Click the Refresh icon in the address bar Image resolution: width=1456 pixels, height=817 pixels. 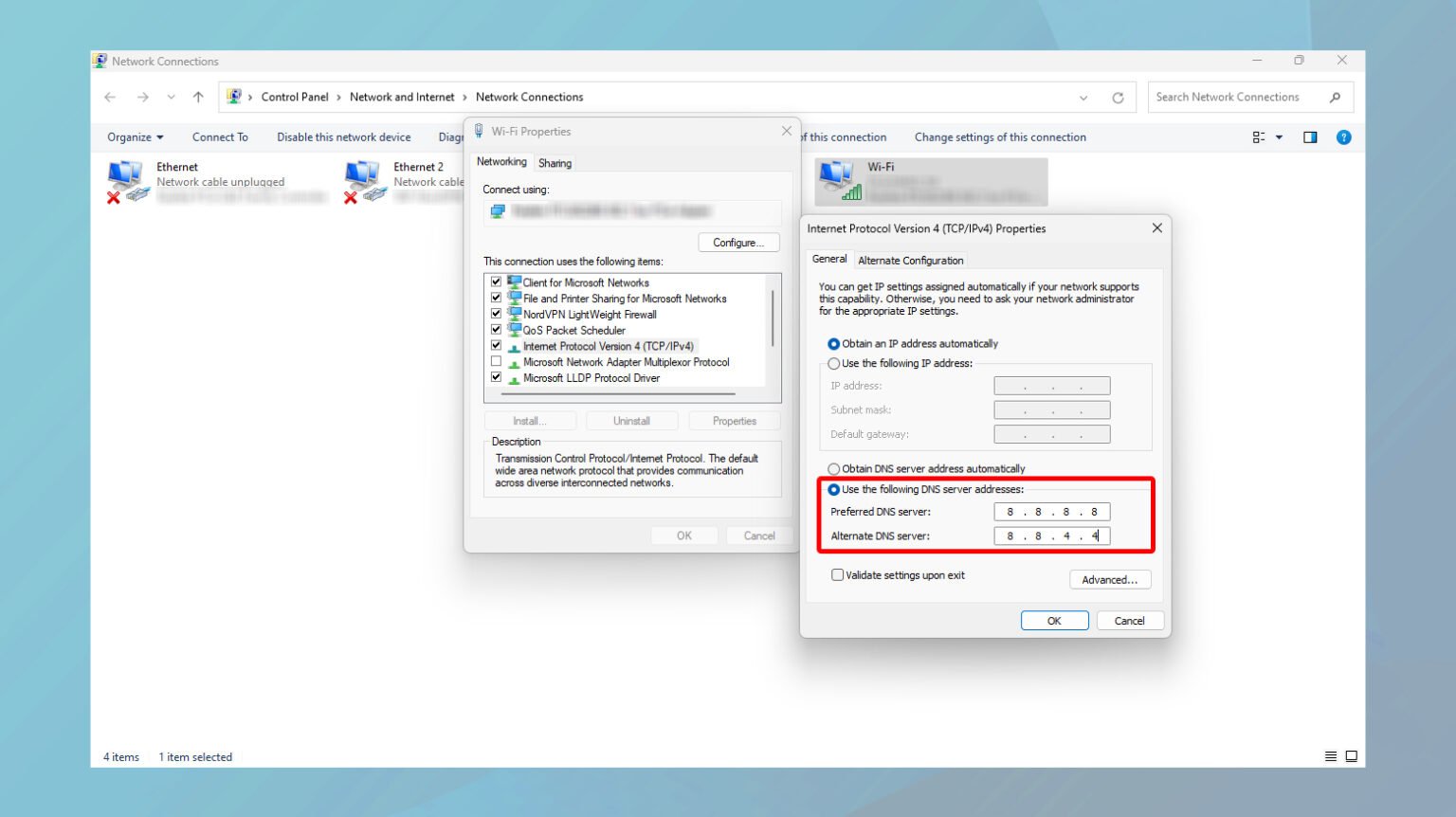tap(1119, 97)
